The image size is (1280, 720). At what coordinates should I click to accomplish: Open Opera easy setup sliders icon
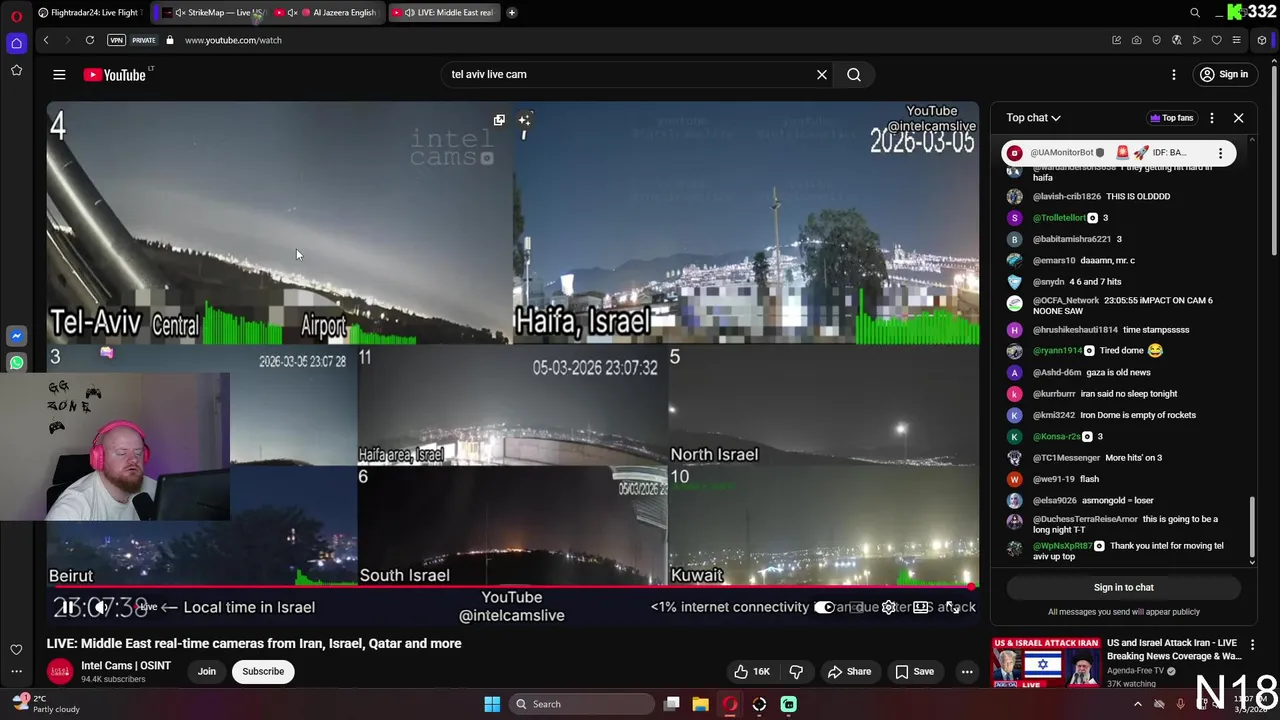point(1236,40)
